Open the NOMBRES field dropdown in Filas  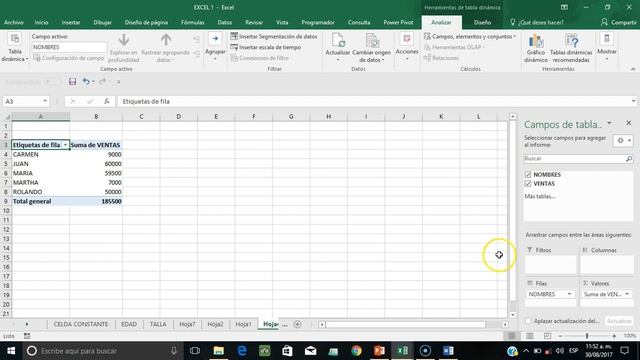[x=569, y=294]
